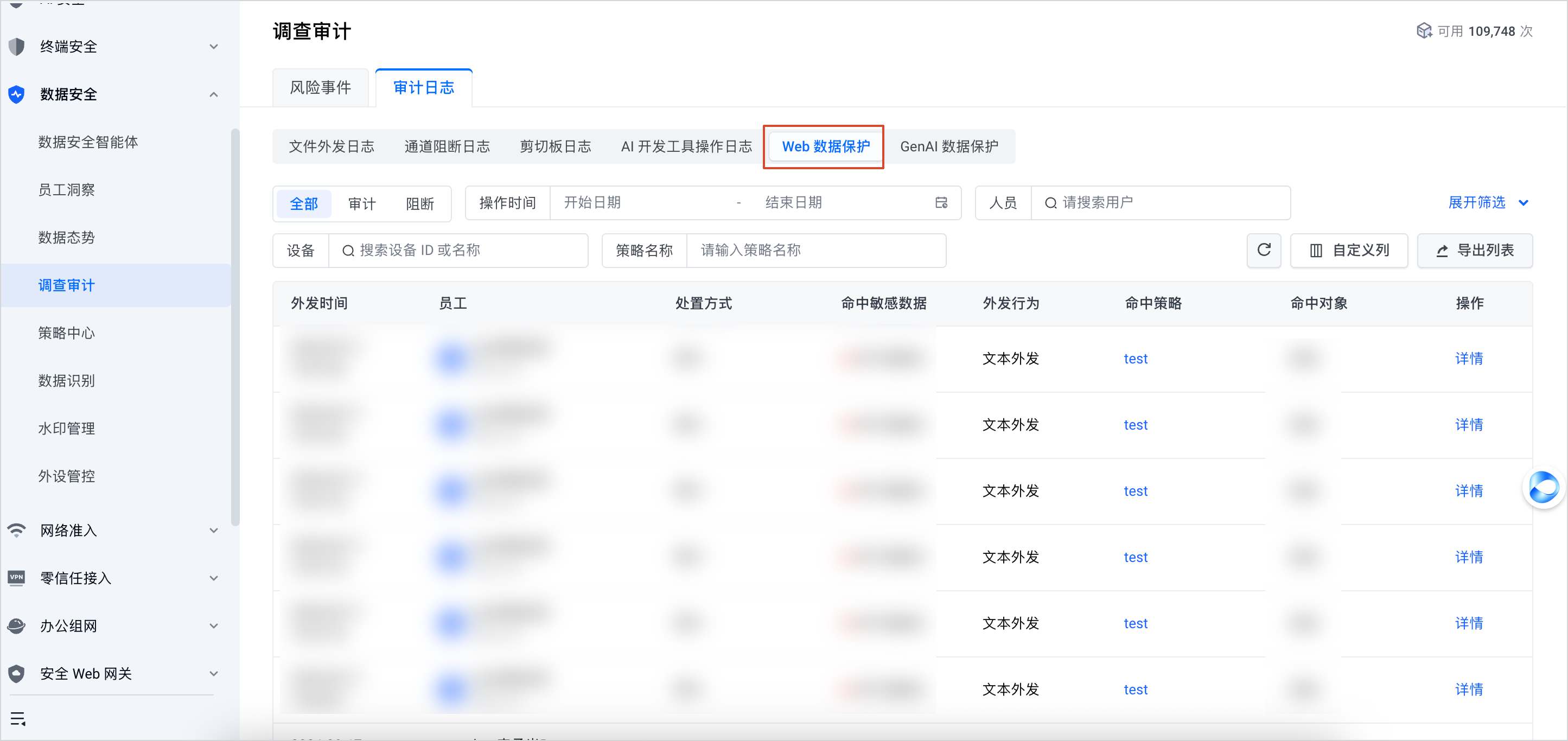Click the 网络准入 wifi icon
The width and height of the screenshot is (1568, 741).
(x=16, y=530)
